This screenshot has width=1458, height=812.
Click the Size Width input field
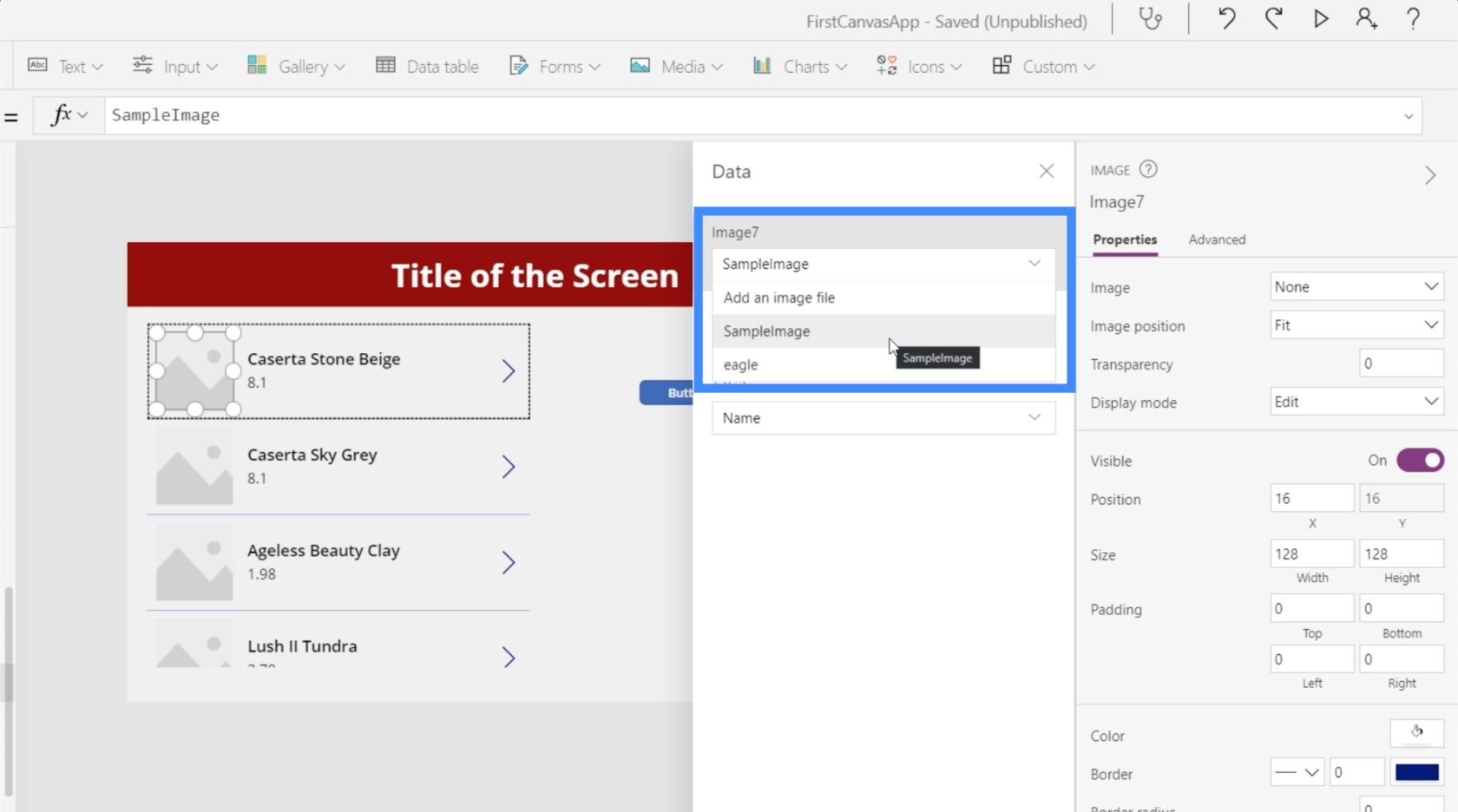1311,553
